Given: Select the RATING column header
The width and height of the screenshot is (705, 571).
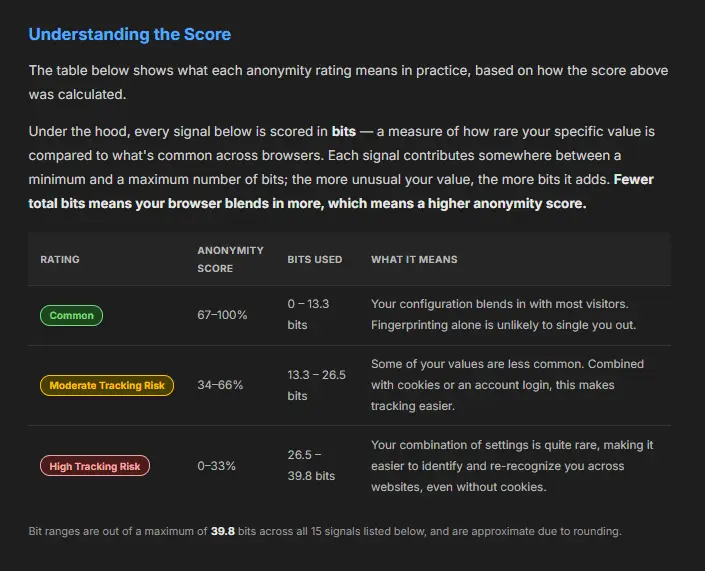Looking at the screenshot, I should tap(60, 259).
